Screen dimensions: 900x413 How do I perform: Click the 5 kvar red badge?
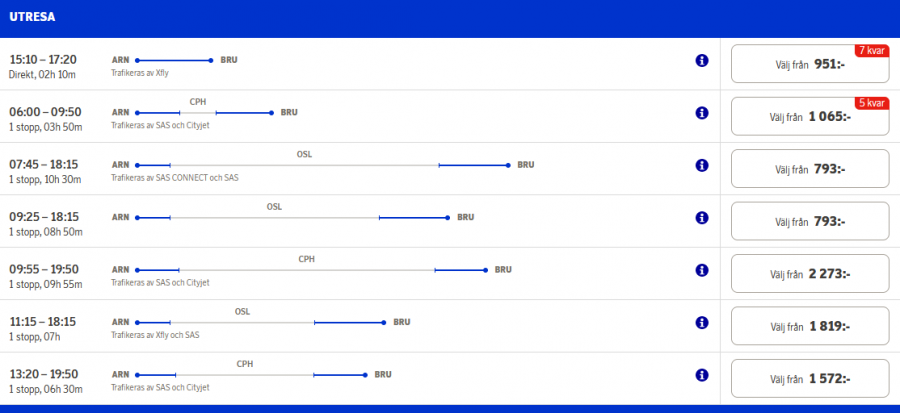click(x=870, y=102)
